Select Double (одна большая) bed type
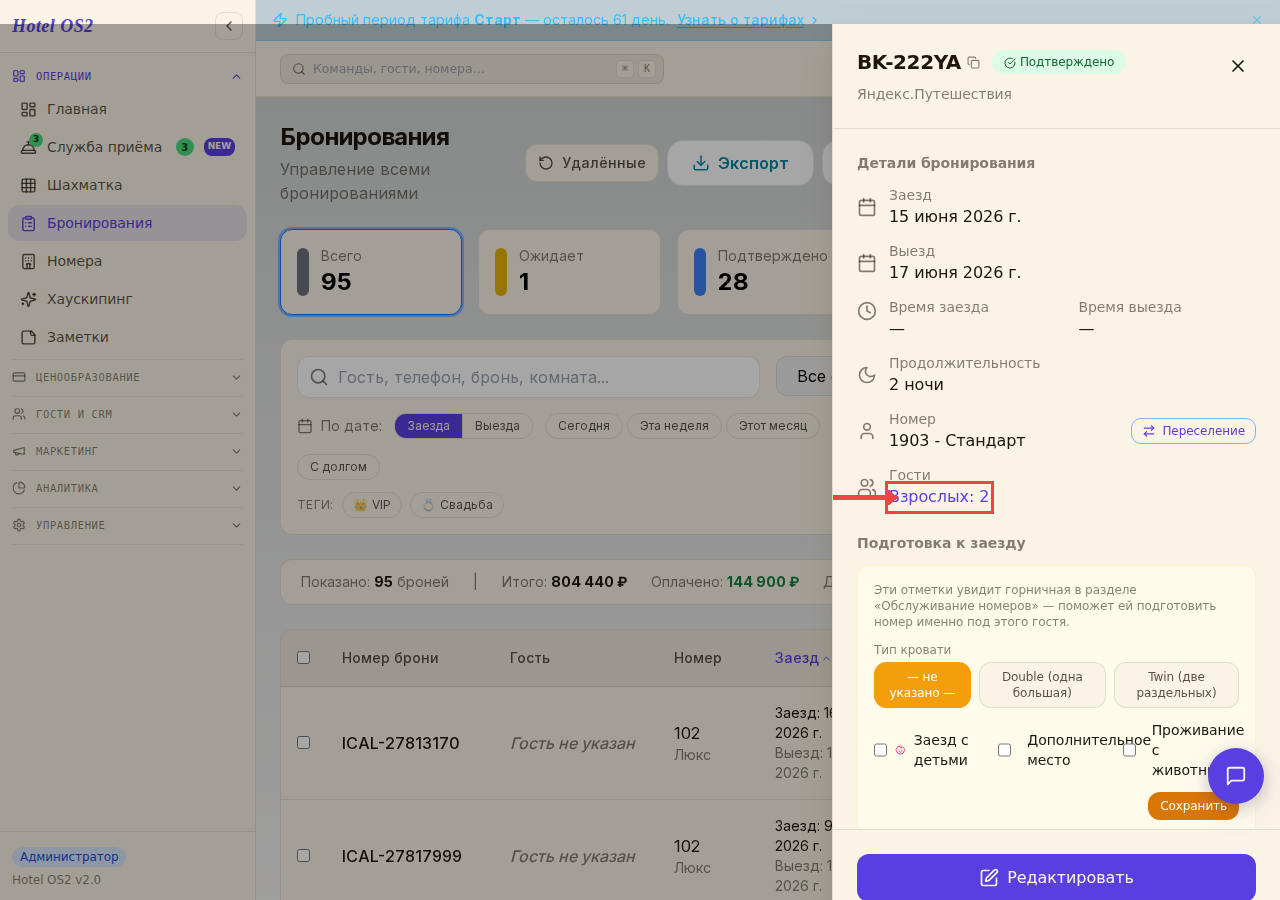The height and width of the screenshot is (900, 1280). tap(1042, 685)
